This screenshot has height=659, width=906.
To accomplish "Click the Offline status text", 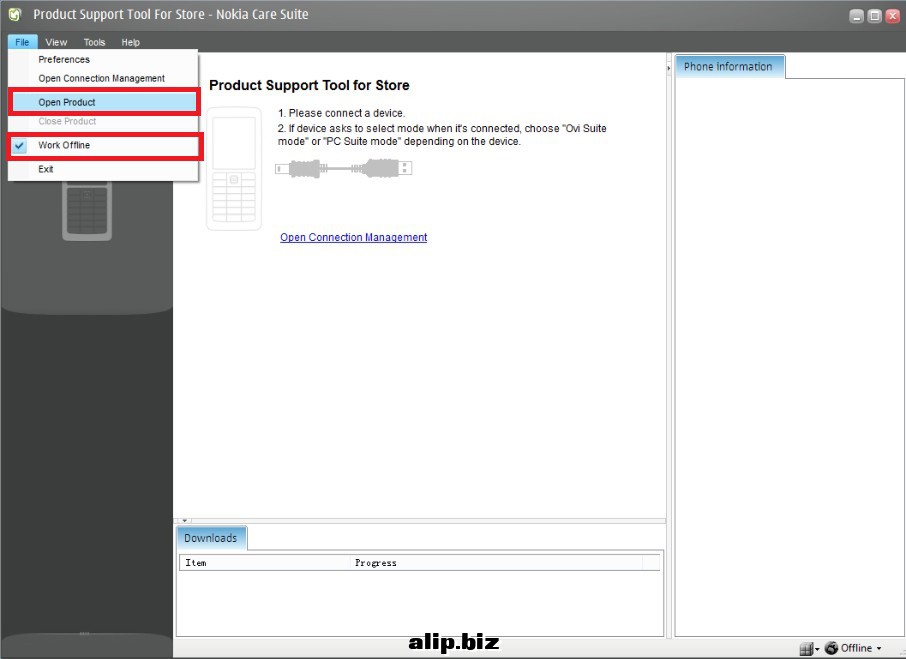I will pos(856,648).
